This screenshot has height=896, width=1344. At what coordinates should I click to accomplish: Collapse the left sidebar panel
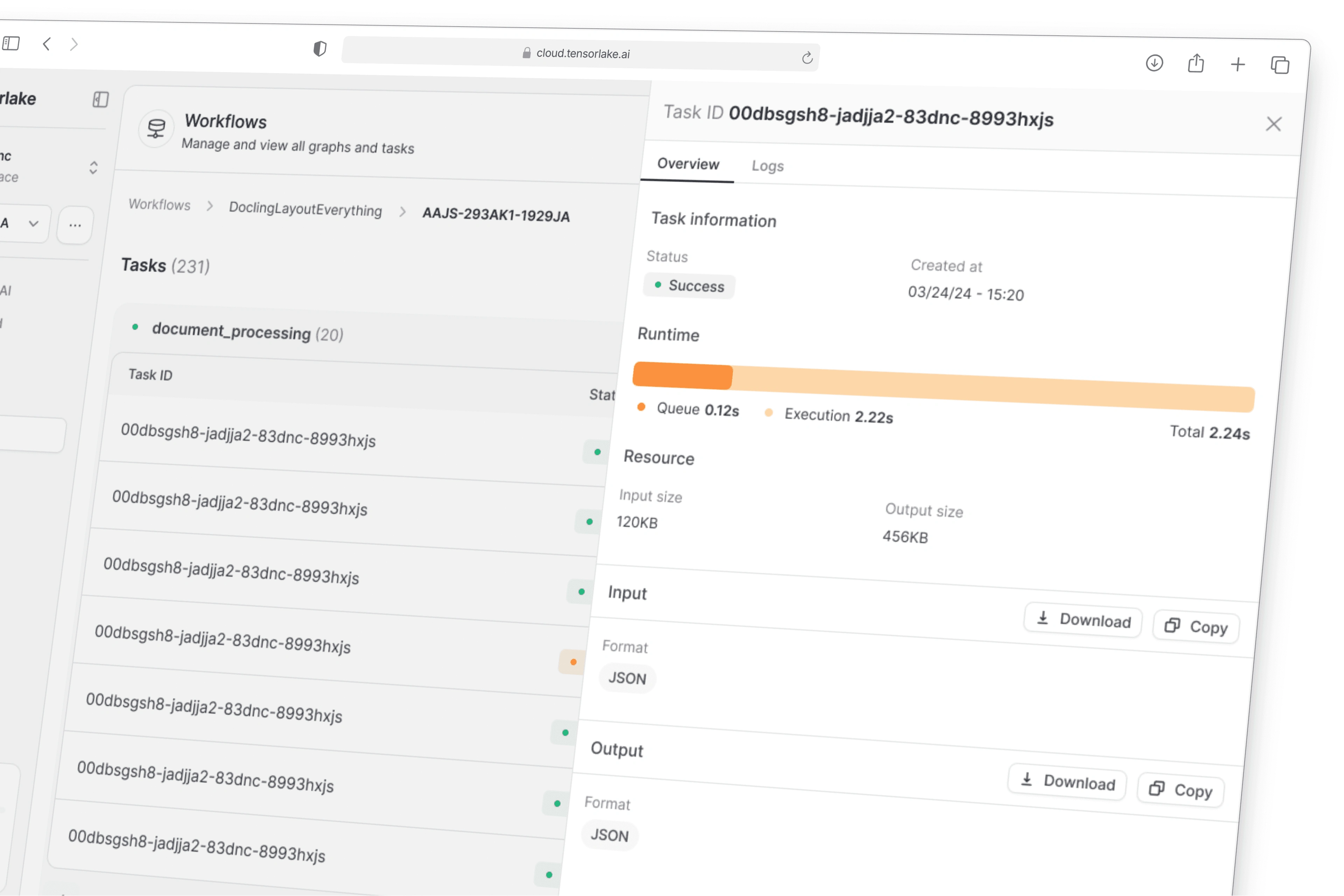coord(100,100)
